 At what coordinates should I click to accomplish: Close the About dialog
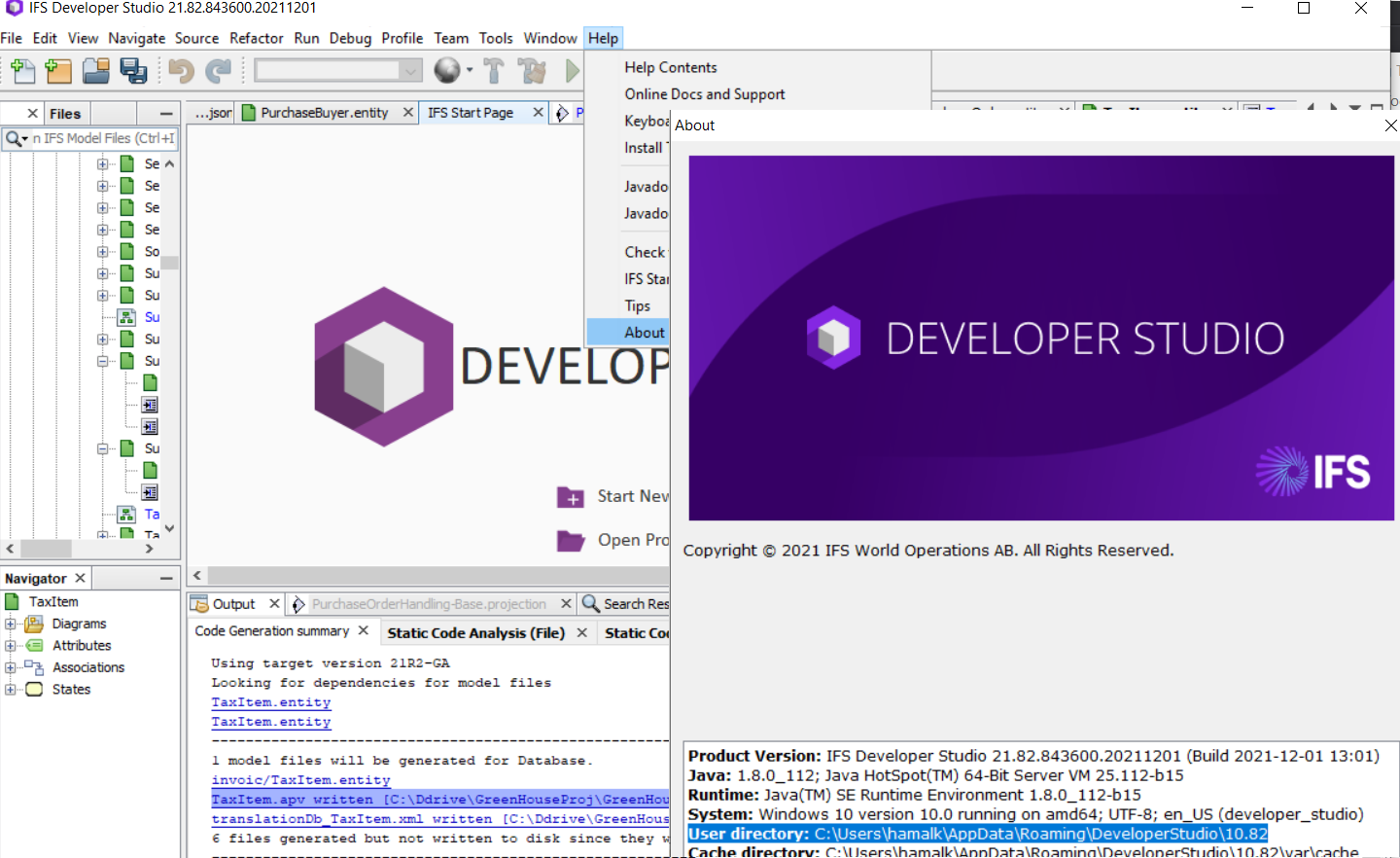point(1390,125)
